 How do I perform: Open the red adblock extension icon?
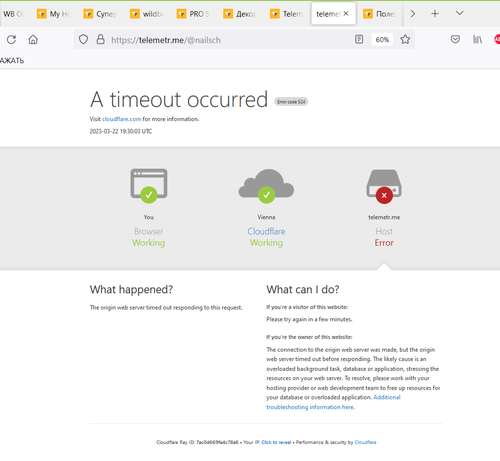[497, 39]
